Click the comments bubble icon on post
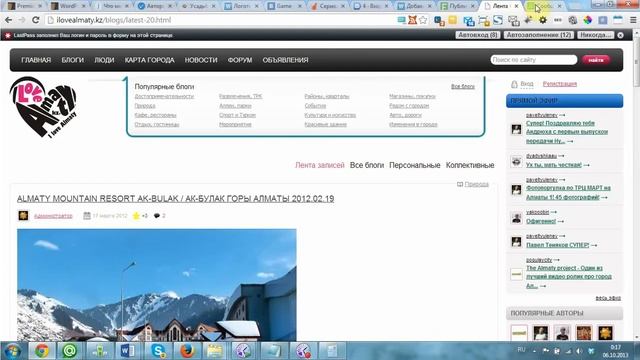 pos(157,216)
